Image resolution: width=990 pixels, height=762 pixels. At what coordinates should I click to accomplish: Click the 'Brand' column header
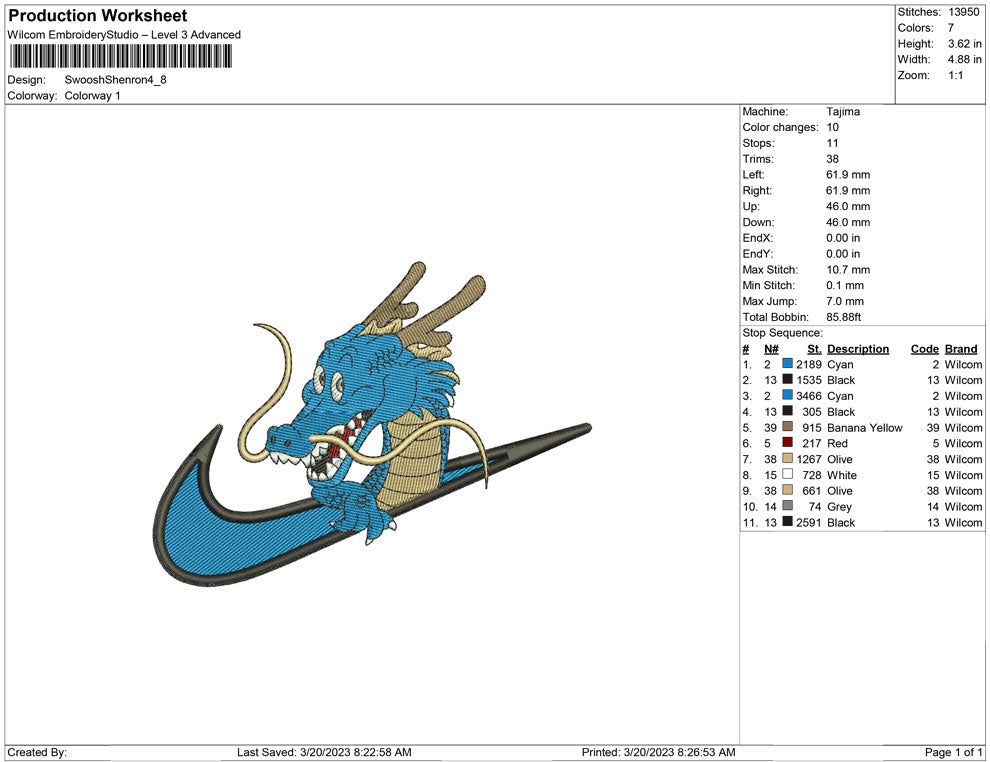click(x=961, y=348)
